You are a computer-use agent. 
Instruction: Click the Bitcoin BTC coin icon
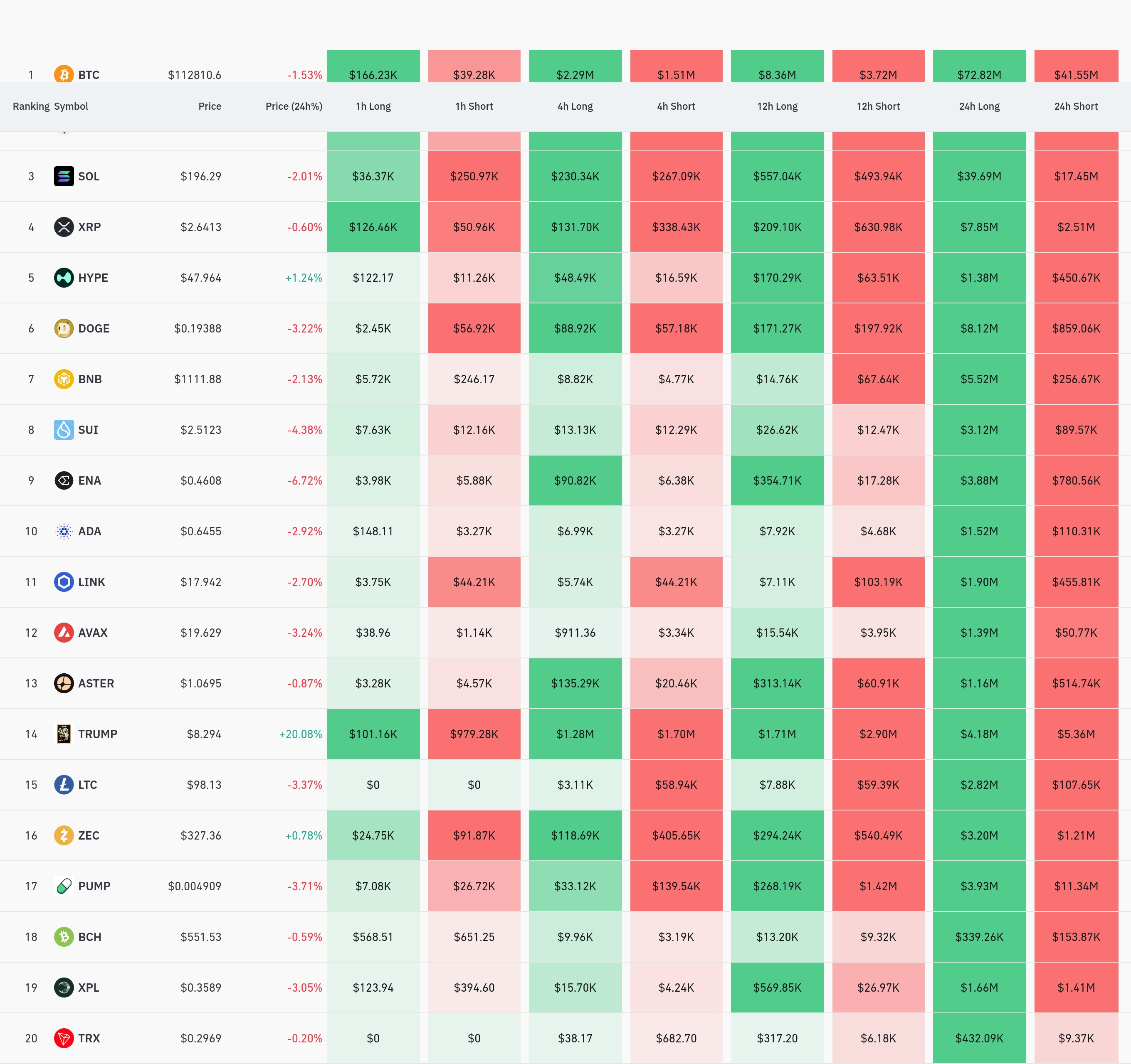click(64, 74)
